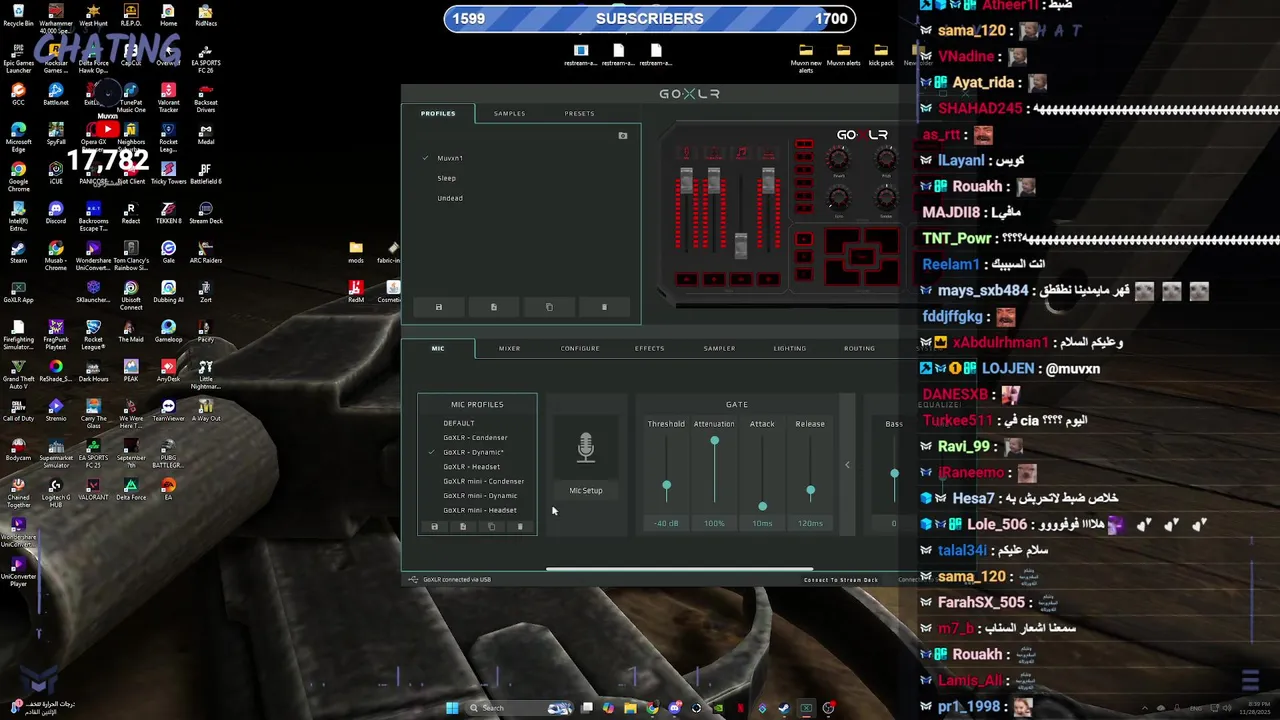Delete the selected GoXLR profile
The width and height of the screenshot is (1280, 720).
pos(604,307)
